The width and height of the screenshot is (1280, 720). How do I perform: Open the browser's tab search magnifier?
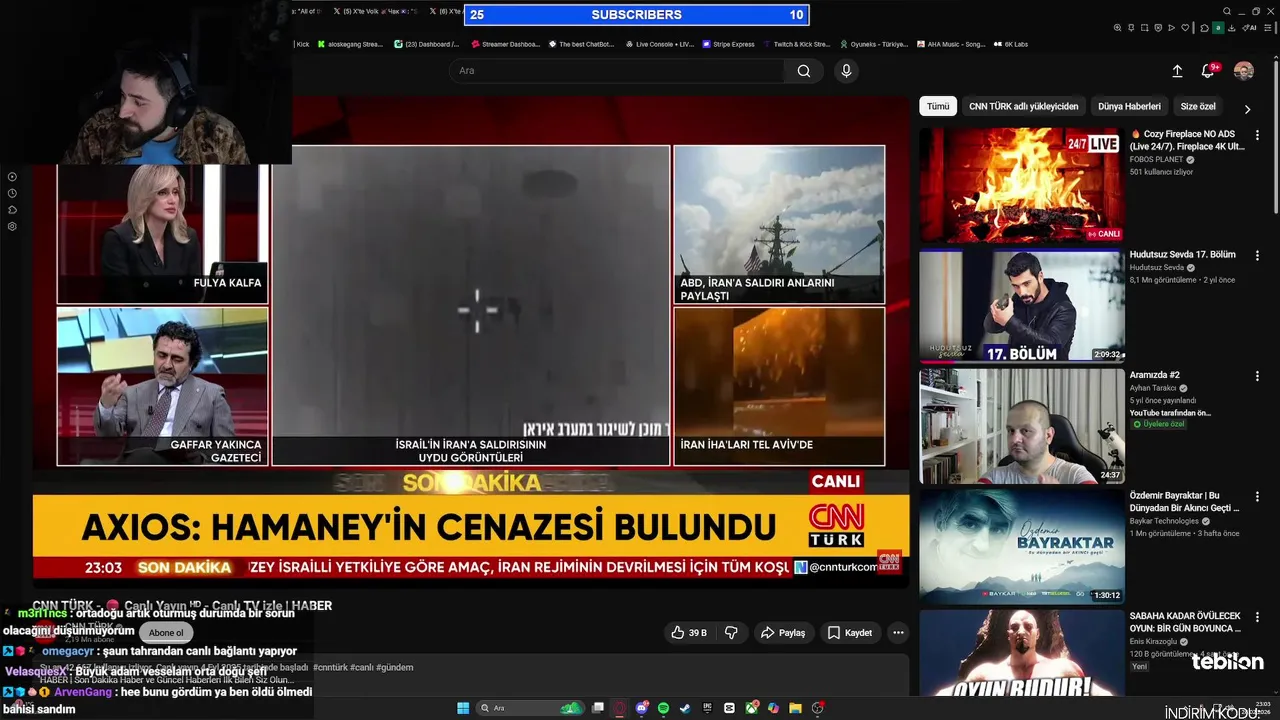pos(1227,11)
